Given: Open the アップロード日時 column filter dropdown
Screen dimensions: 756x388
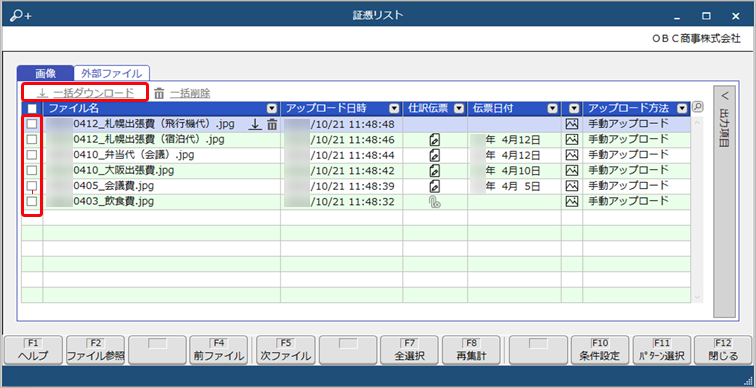Looking at the screenshot, I should click(395, 109).
